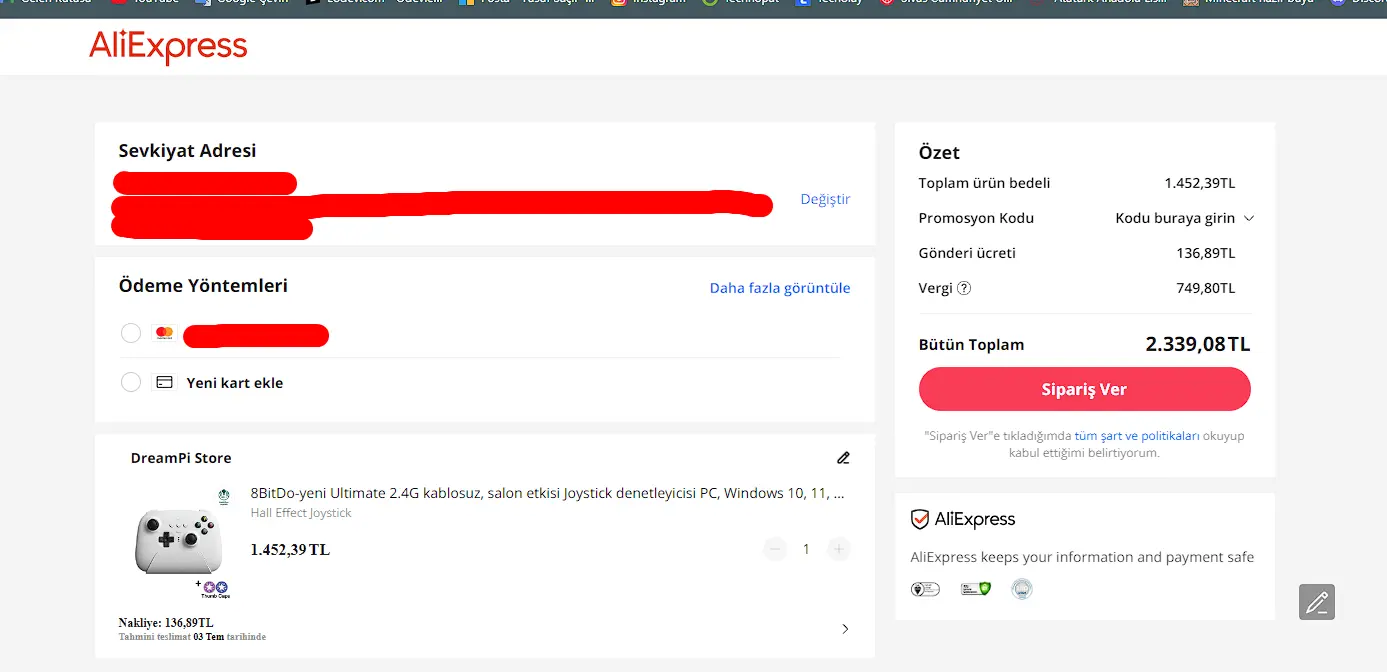The image size is (1387, 672).
Task: Click the Yeni kart ekle label
Action: [235, 383]
